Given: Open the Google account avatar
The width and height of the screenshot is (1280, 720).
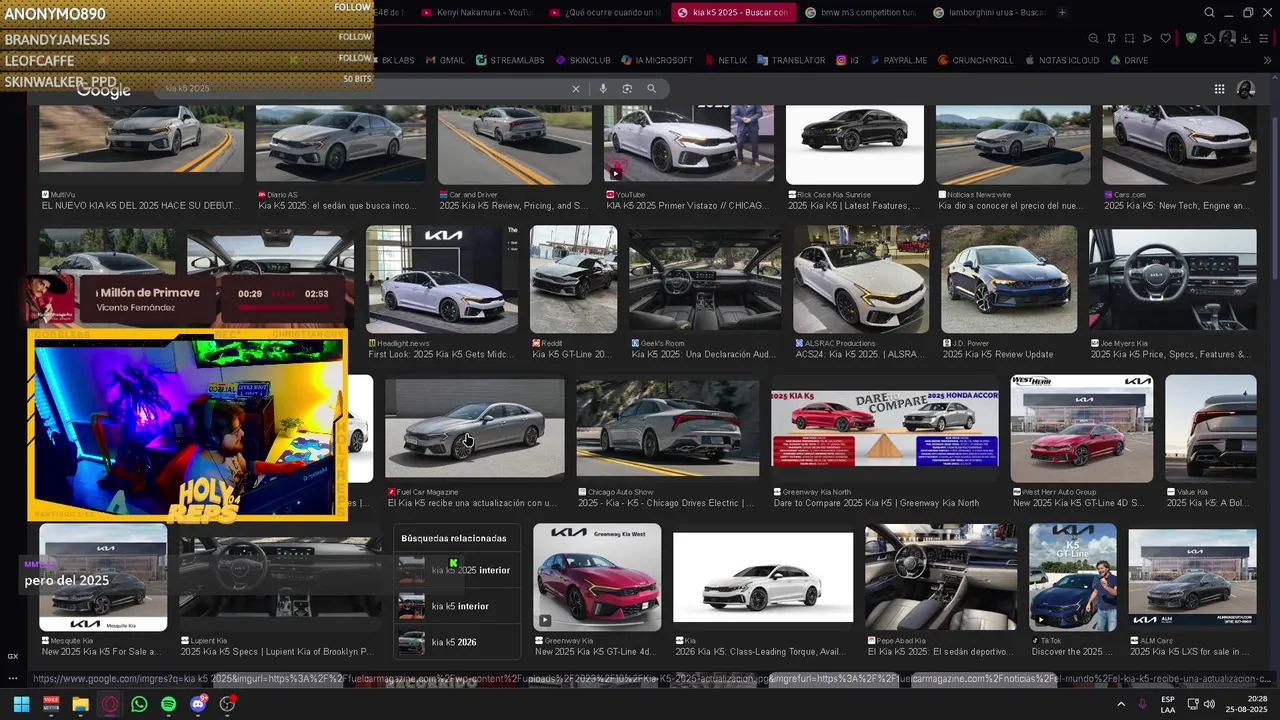Looking at the screenshot, I should (1246, 89).
